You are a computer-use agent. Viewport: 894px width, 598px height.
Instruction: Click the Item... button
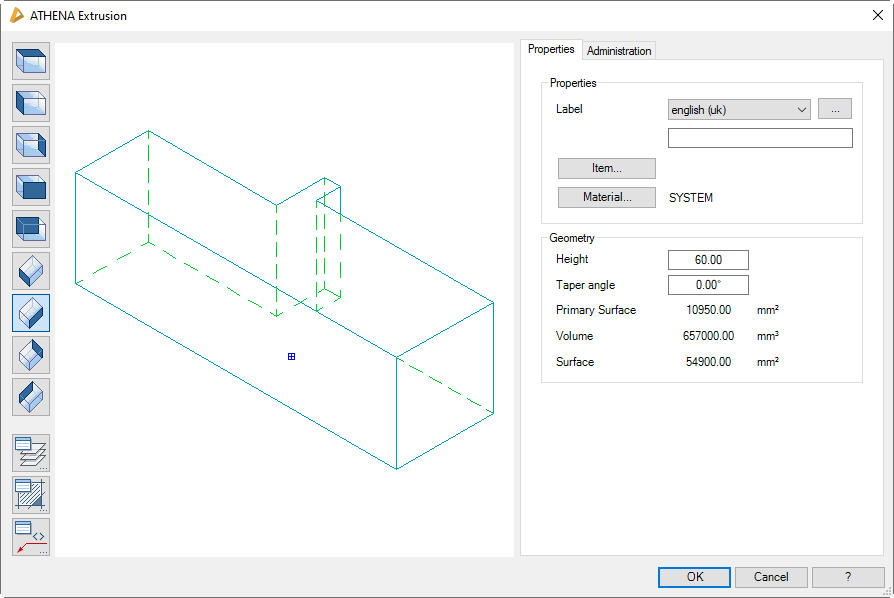click(607, 168)
